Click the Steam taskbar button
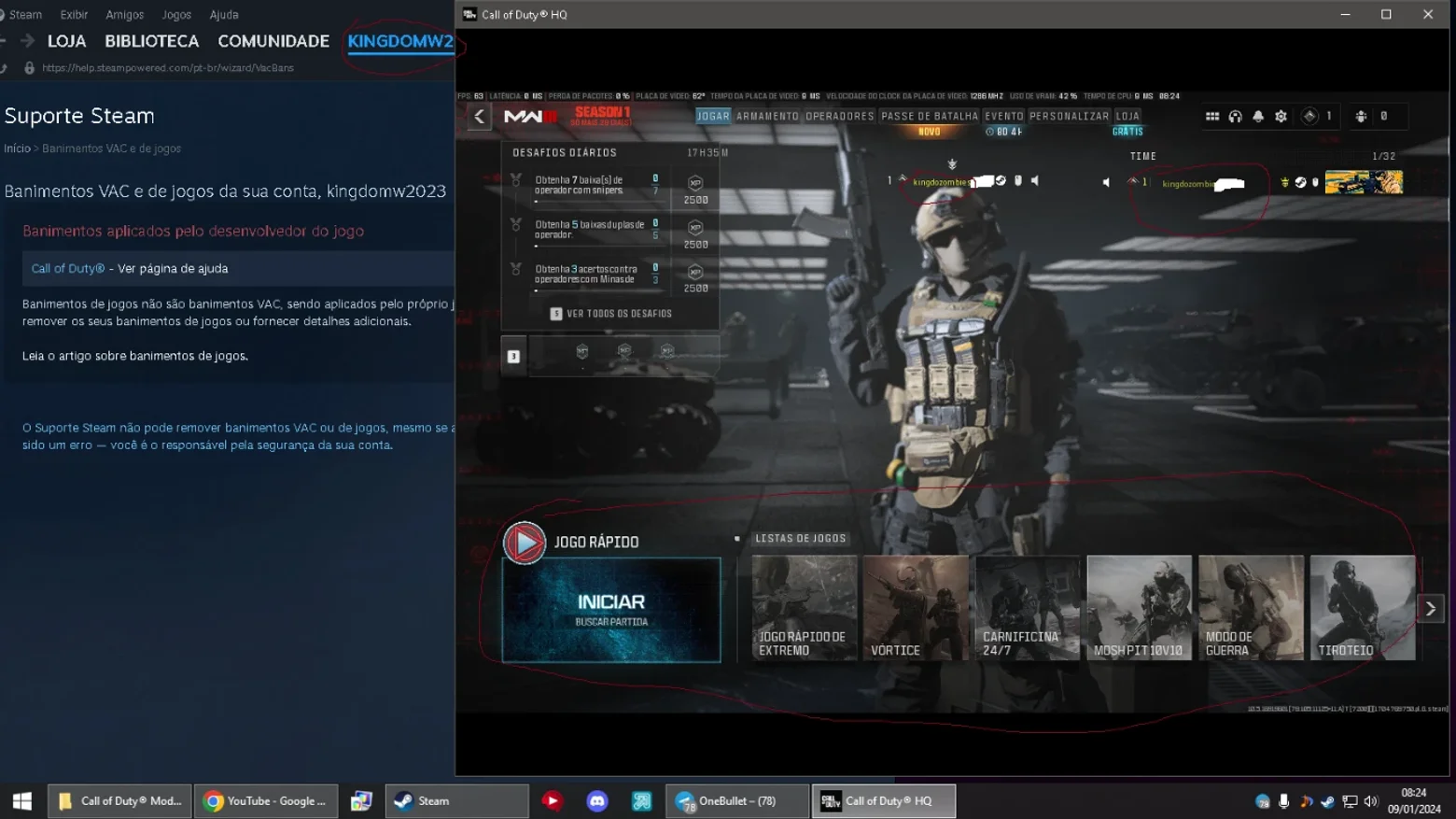 (x=457, y=801)
